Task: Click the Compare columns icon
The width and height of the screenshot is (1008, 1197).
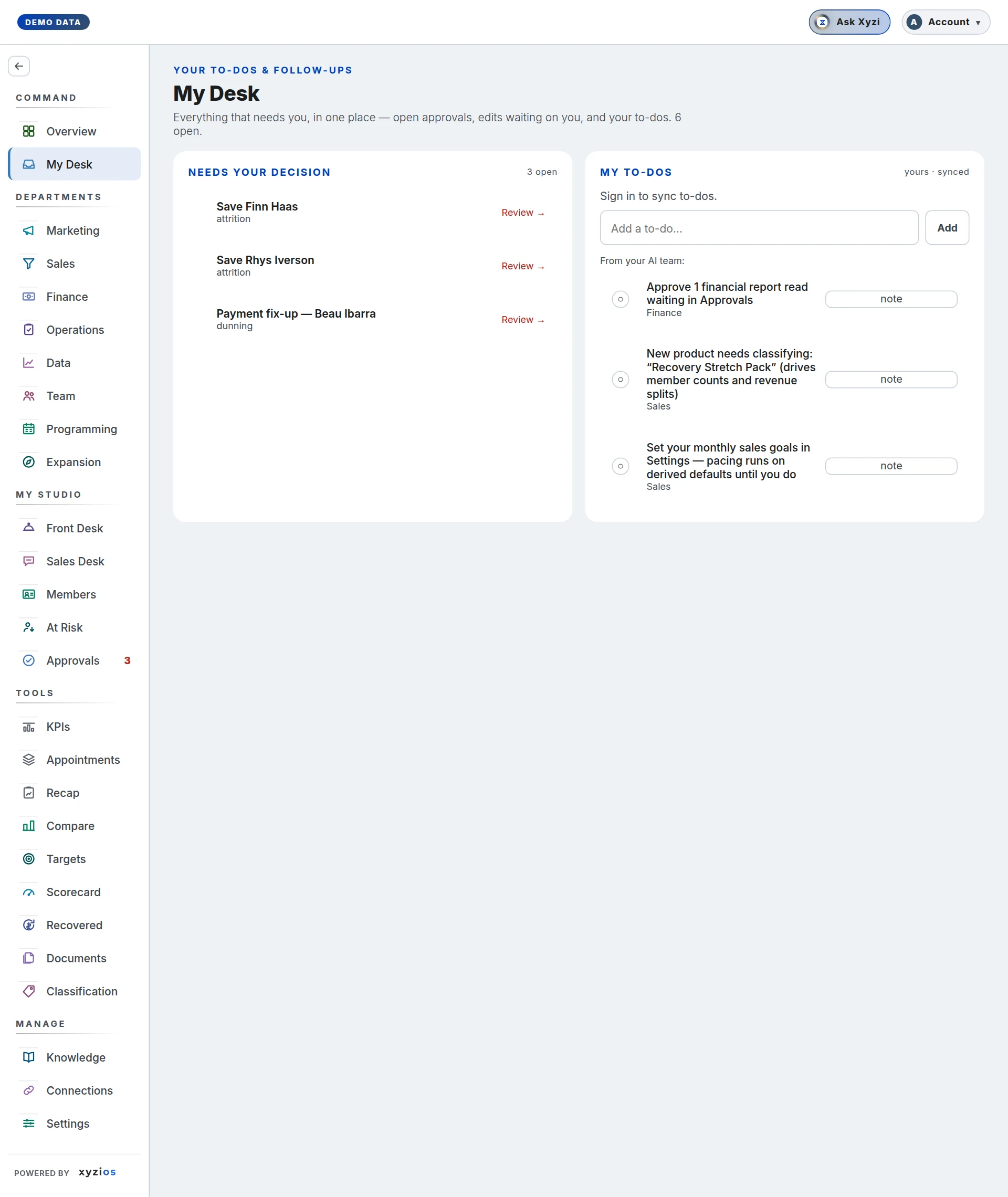Action: point(28,827)
